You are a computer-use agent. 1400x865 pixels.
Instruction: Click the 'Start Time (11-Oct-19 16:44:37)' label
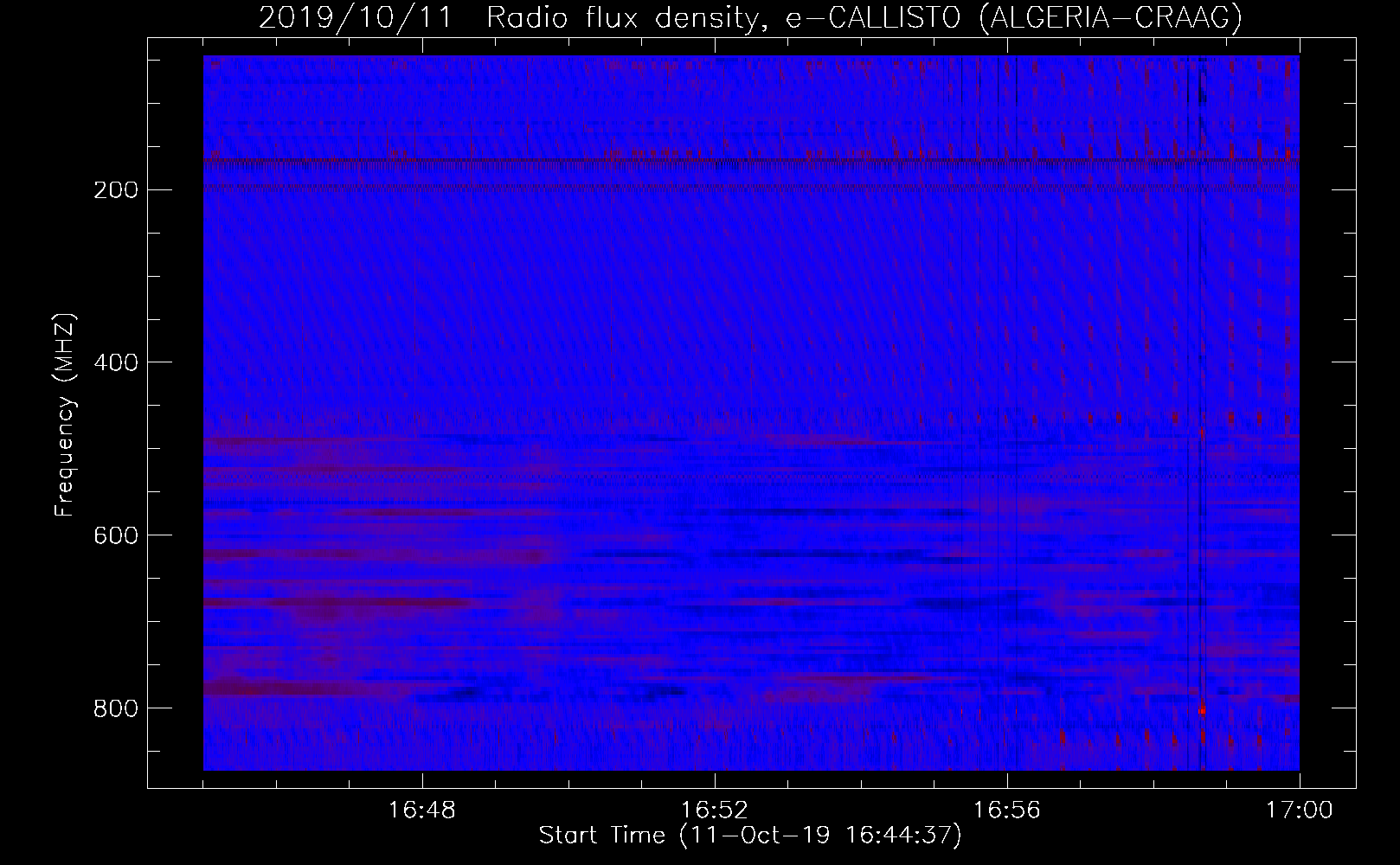coord(750,836)
